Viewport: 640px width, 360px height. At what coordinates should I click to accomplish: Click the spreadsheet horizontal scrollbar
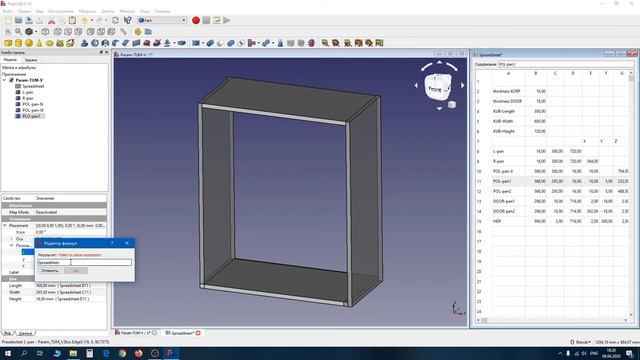point(553,320)
